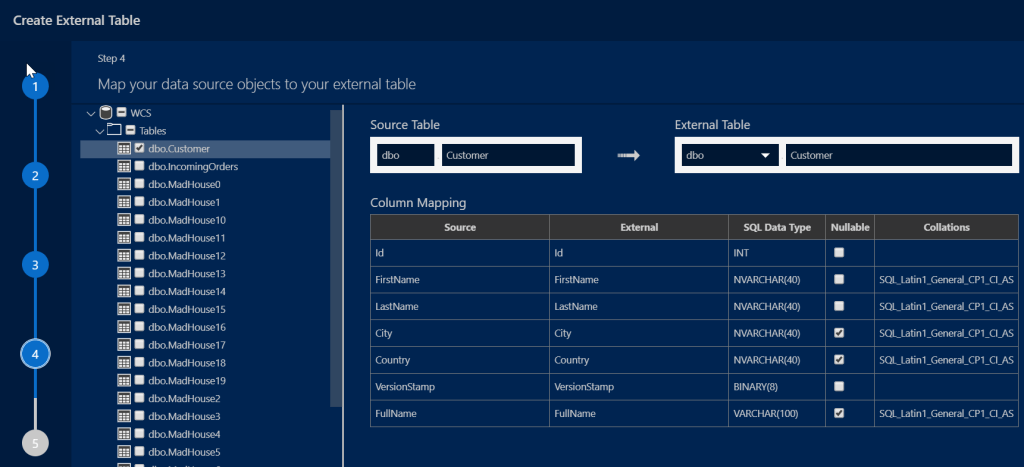Select dbo.MadHouse18 in the tree
The height and width of the screenshot is (467, 1024).
[172, 363]
